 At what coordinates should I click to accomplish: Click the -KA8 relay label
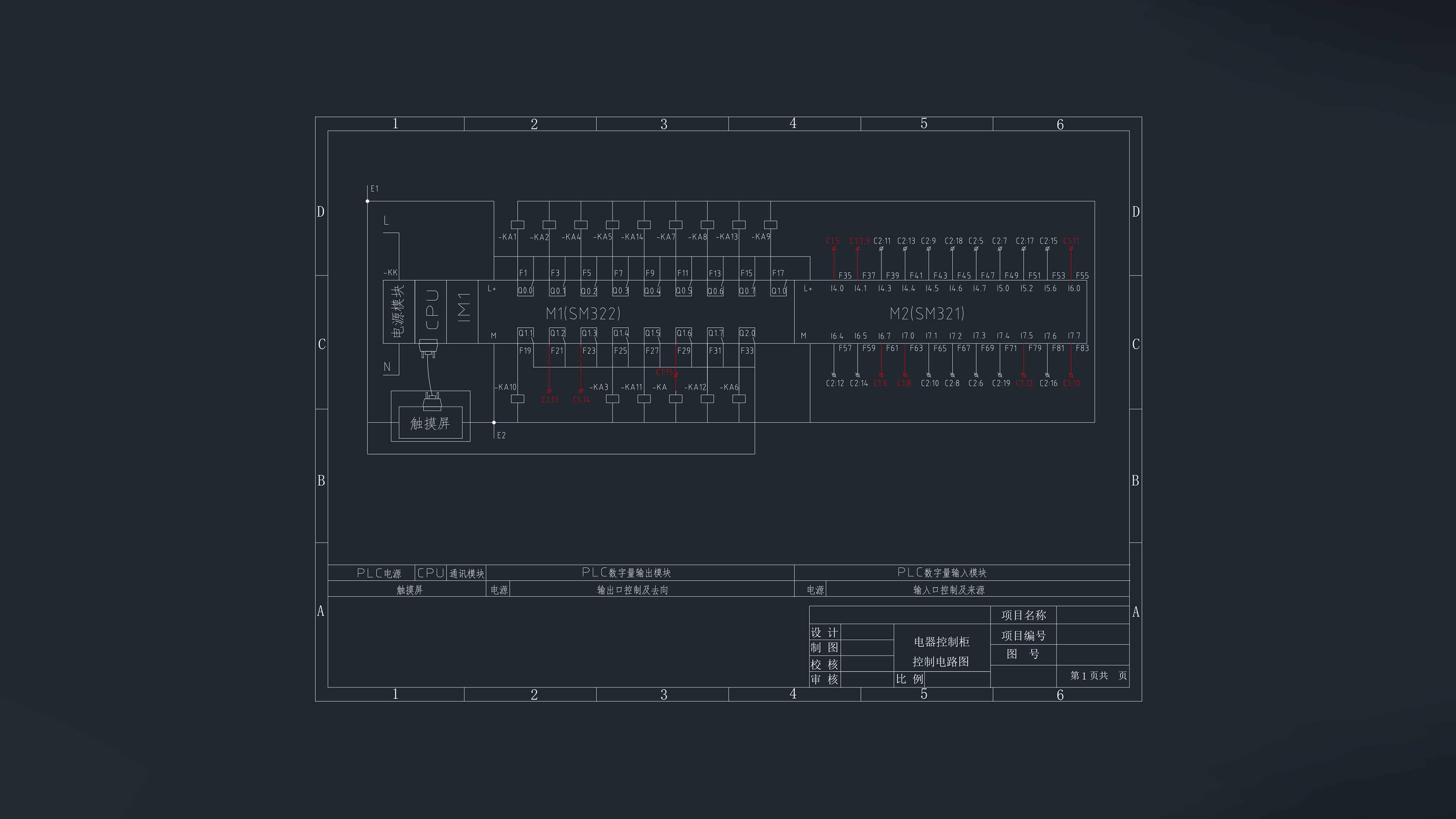pyautogui.click(x=698, y=237)
